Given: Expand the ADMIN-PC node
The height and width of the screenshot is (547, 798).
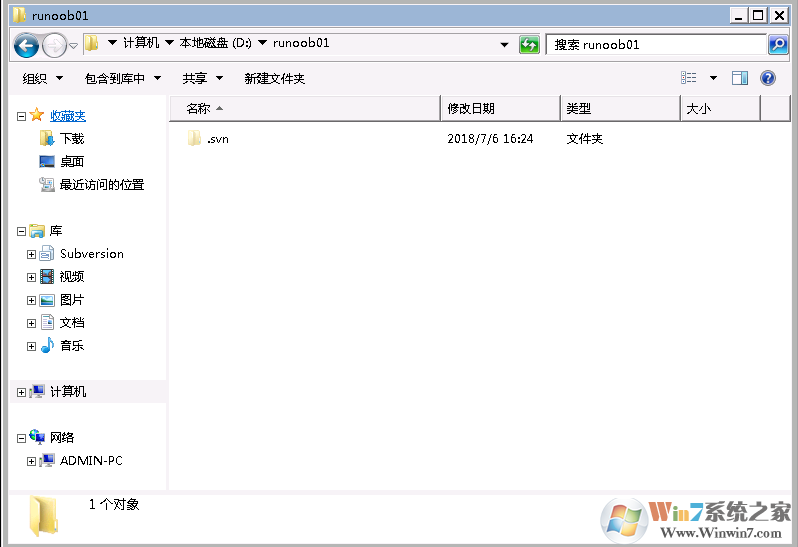Looking at the screenshot, I should (x=31, y=462).
